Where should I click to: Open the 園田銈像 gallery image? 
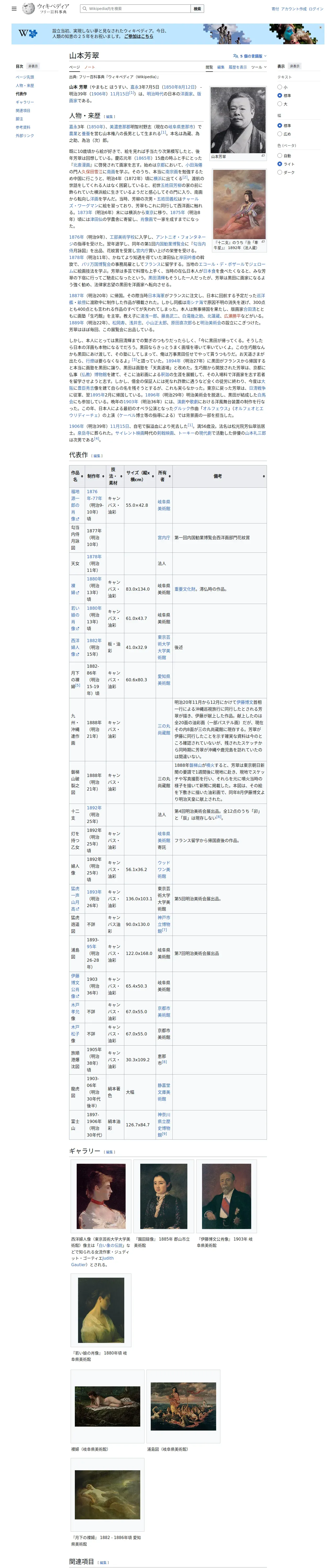pyautogui.click(x=164, y=1197)
